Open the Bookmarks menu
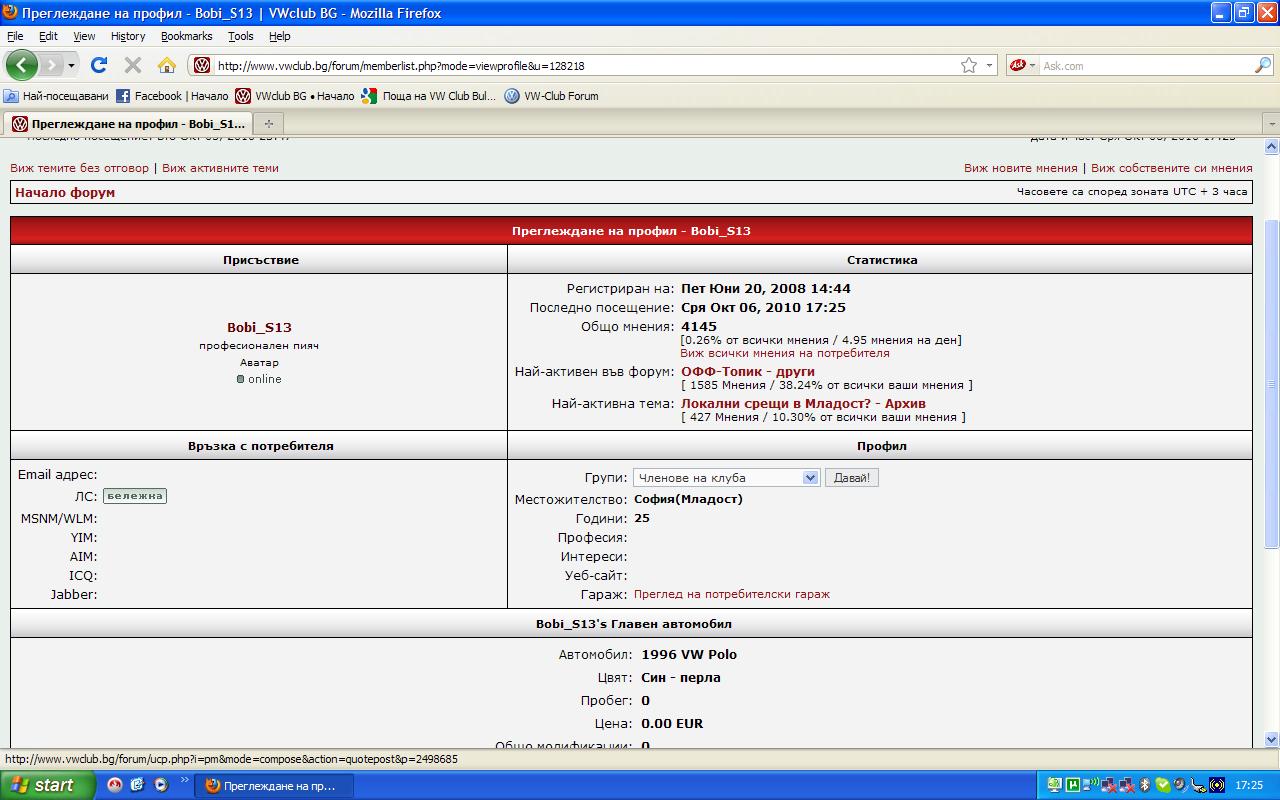This screenshot has height=800, width=1280. [186, 36]
